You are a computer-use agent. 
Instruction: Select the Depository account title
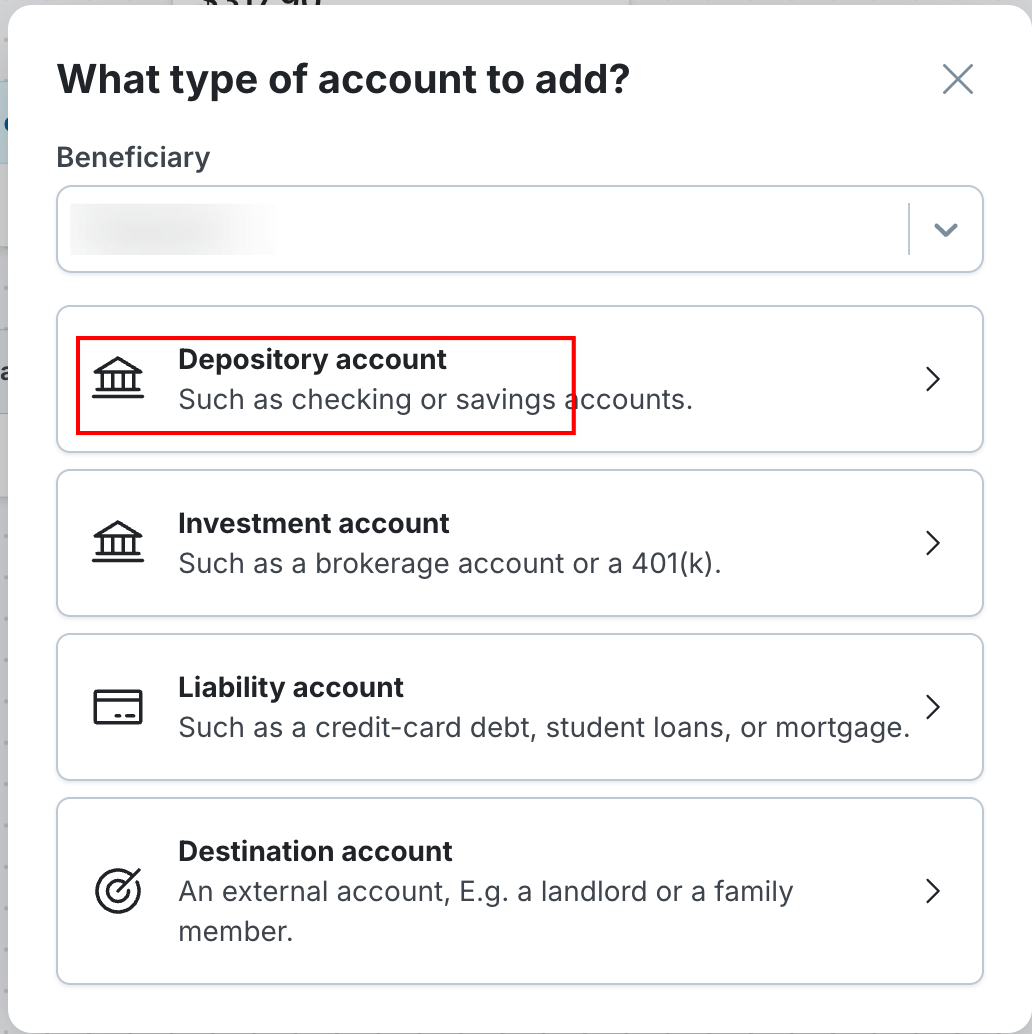coord(312,360)
